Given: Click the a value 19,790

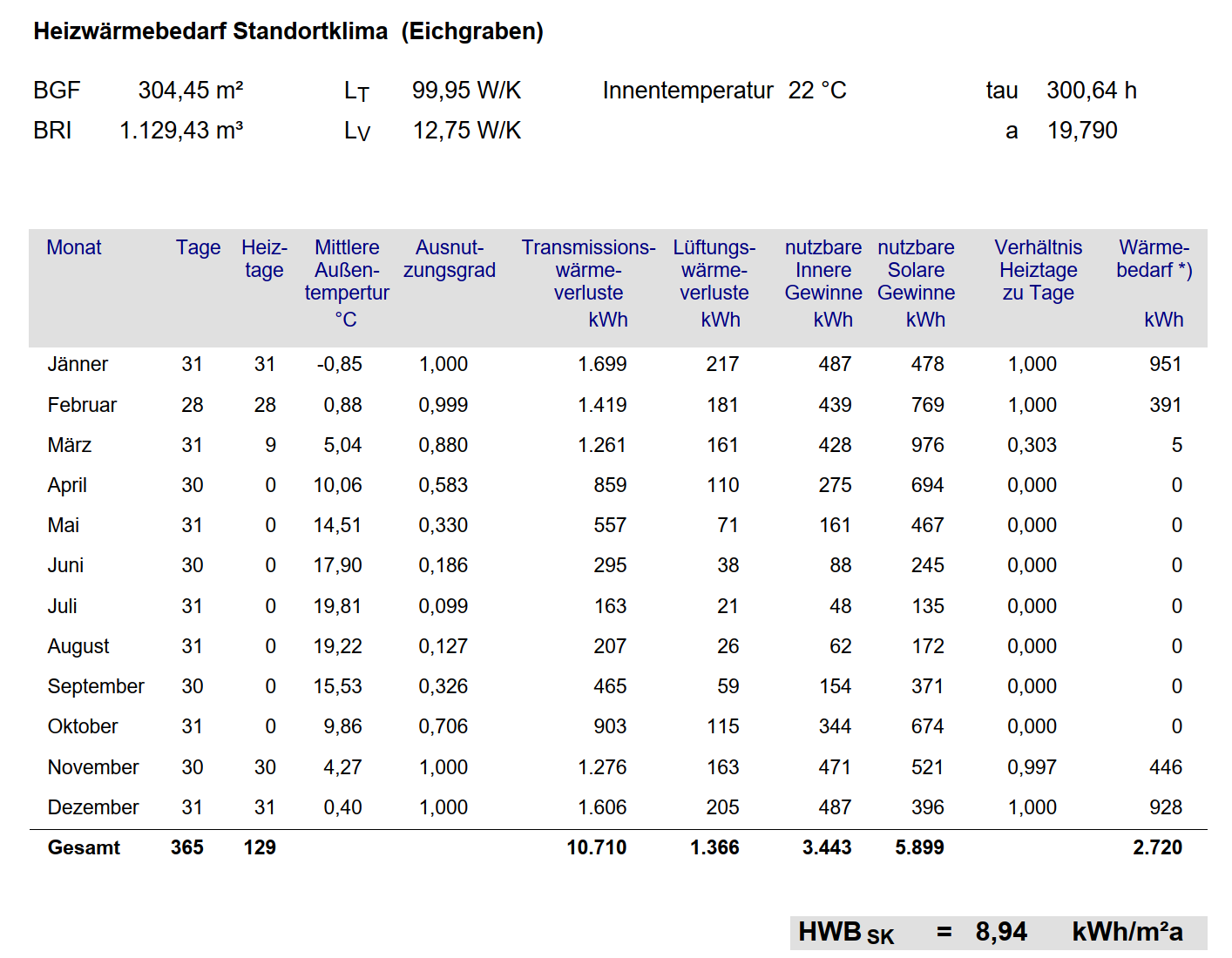Looking at the screenshot, I should [x=1082, y=131].
